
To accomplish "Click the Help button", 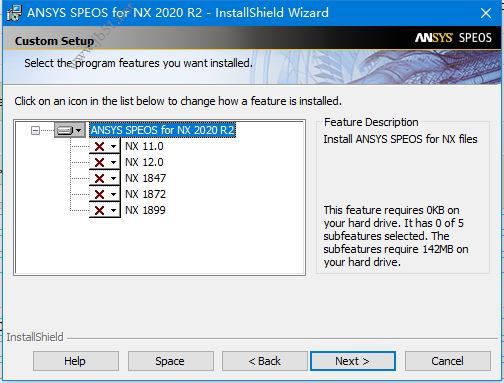I will pos(76,361).
